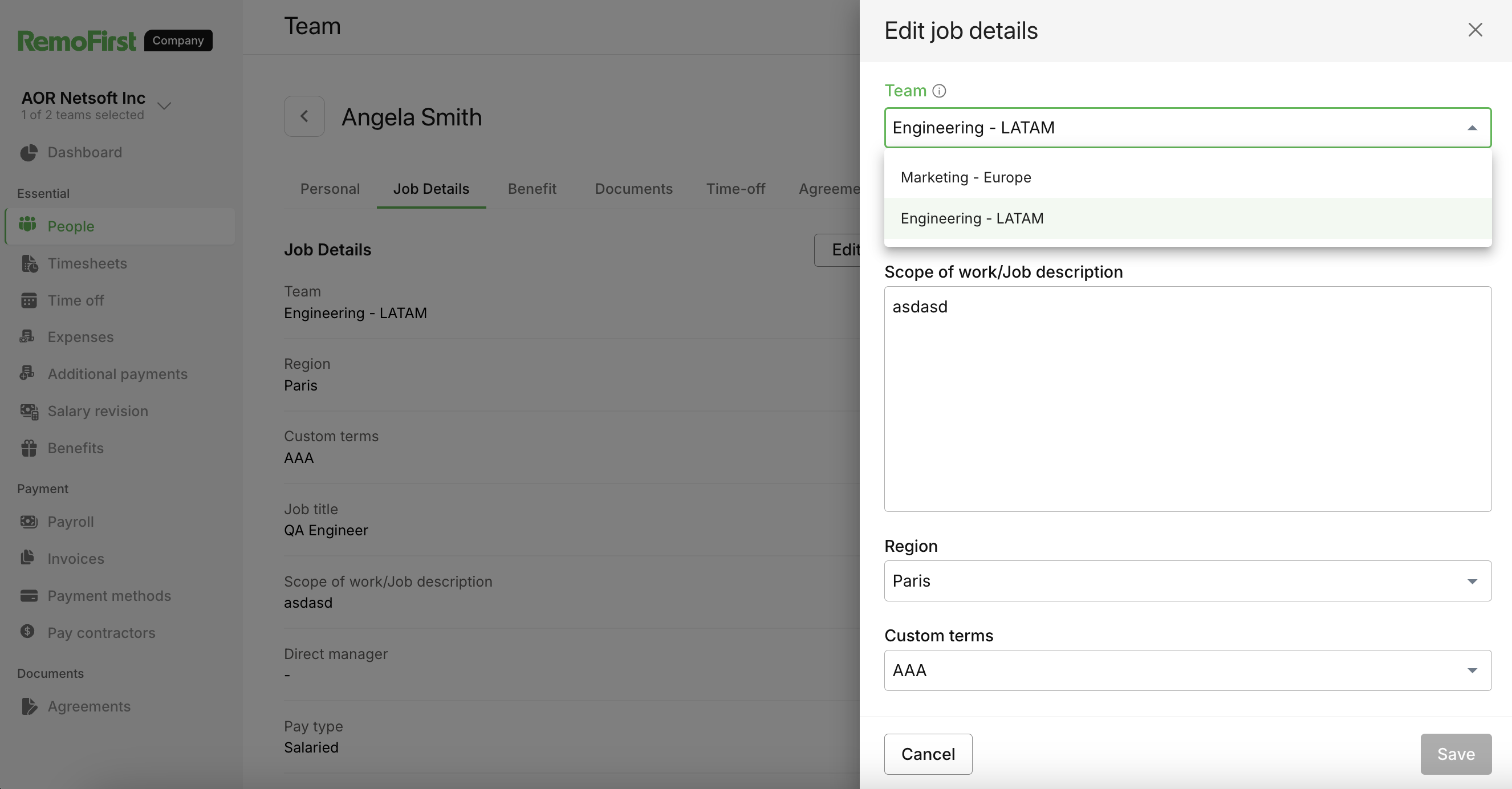Click the '1 of 2 teams selected' text
Viewport: 1512px width, 789px height.
[82, 115]
